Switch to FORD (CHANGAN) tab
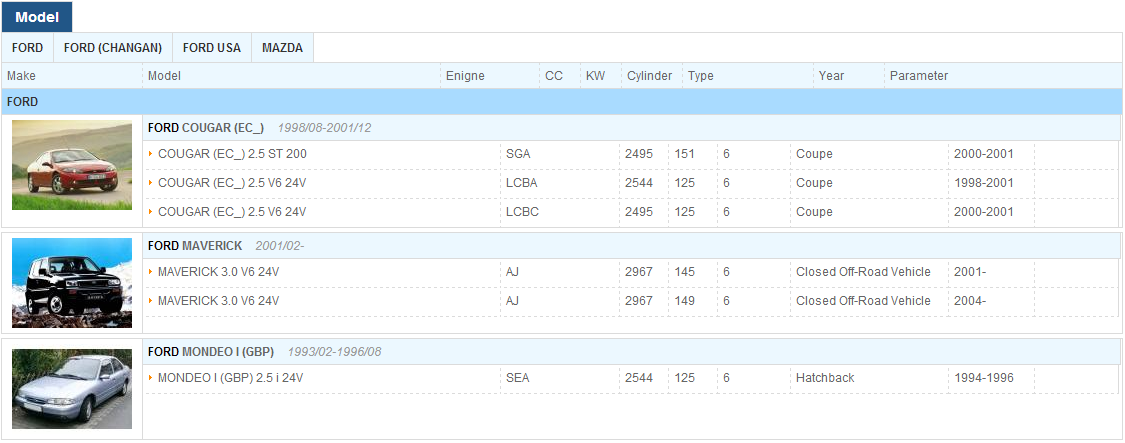The width and height of the screenshot is (1125, 443). pos(113,48)
